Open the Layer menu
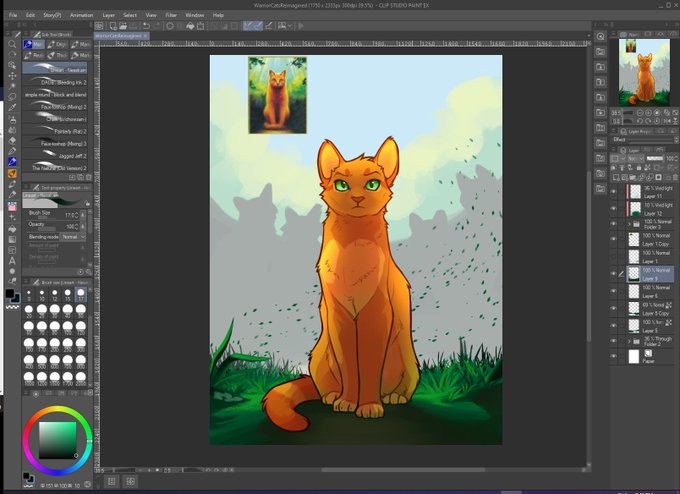 (108, 15)
